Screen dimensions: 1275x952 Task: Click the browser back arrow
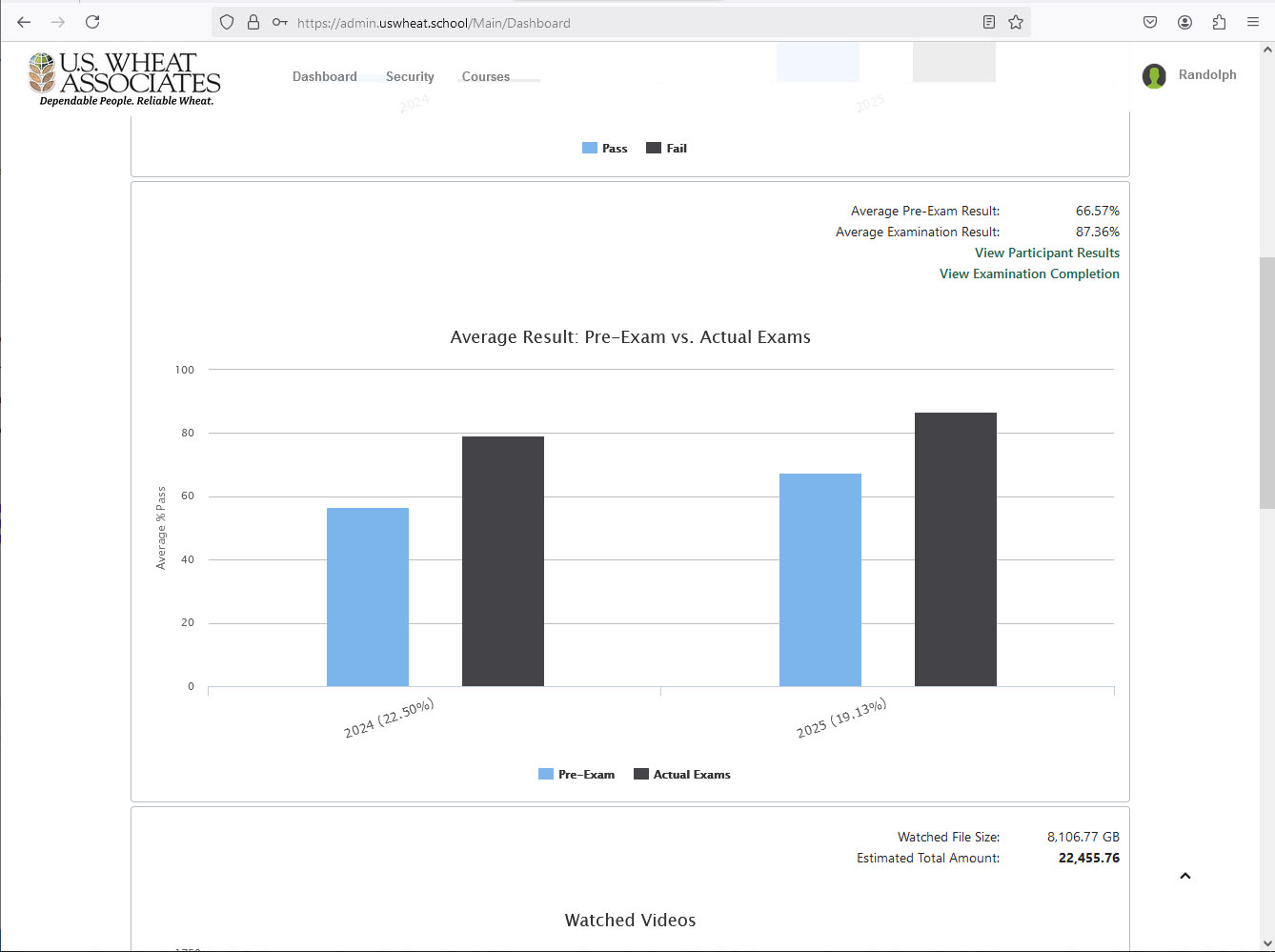pyautogui.click(x=24, y=22)
